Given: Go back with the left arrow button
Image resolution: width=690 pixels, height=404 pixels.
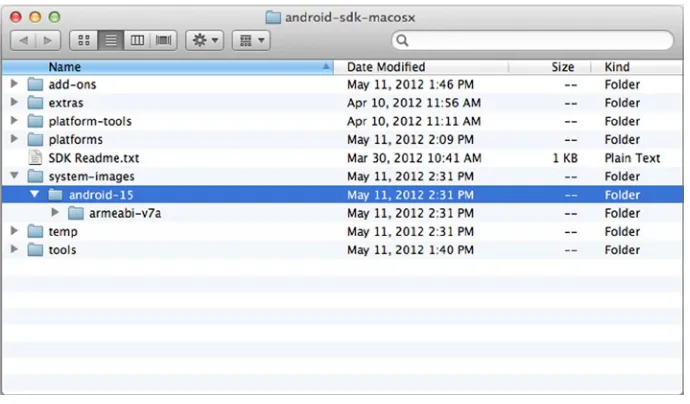Looking at the screenshot, I should pos(23,40).
